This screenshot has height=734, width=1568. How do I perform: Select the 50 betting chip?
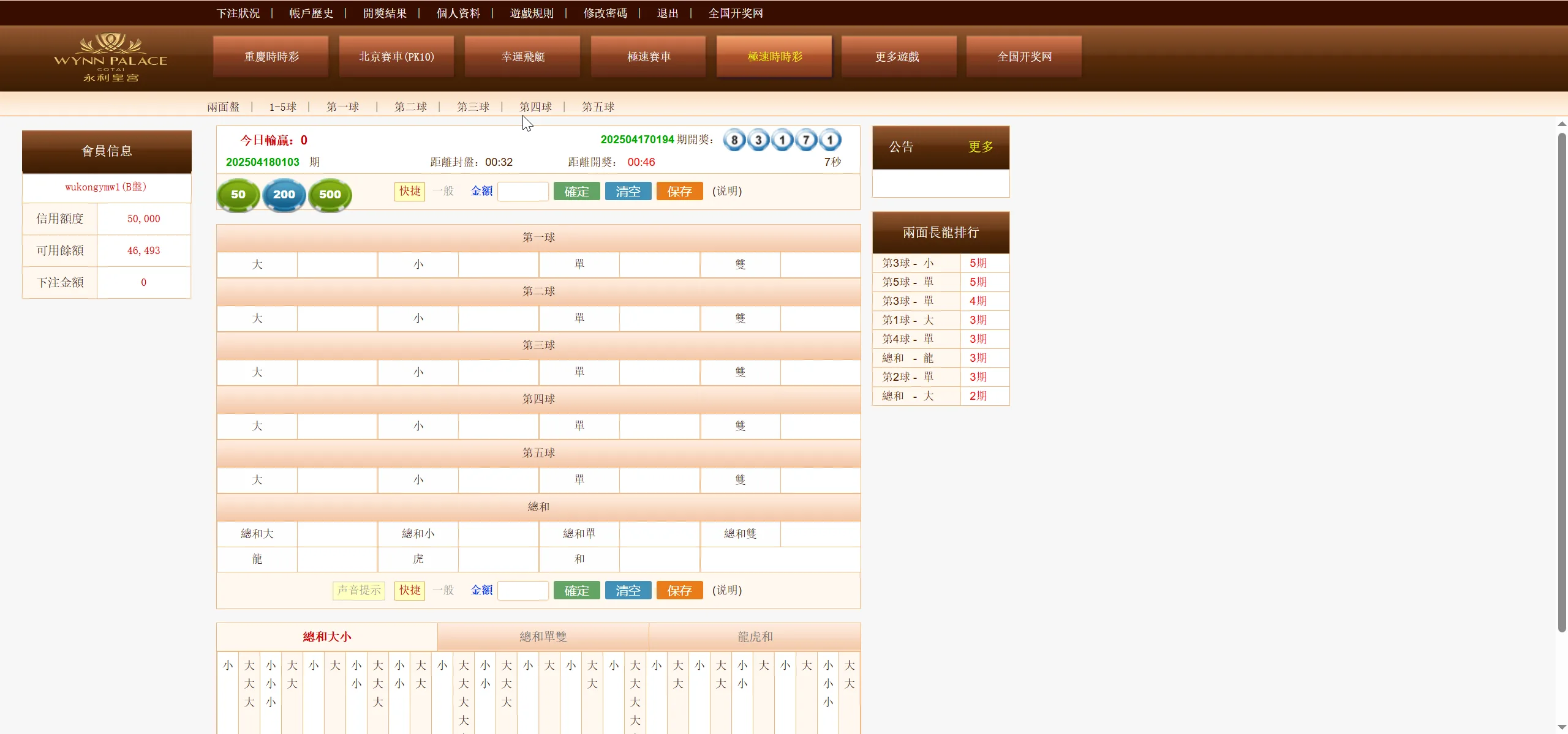(x=237, y=195)
